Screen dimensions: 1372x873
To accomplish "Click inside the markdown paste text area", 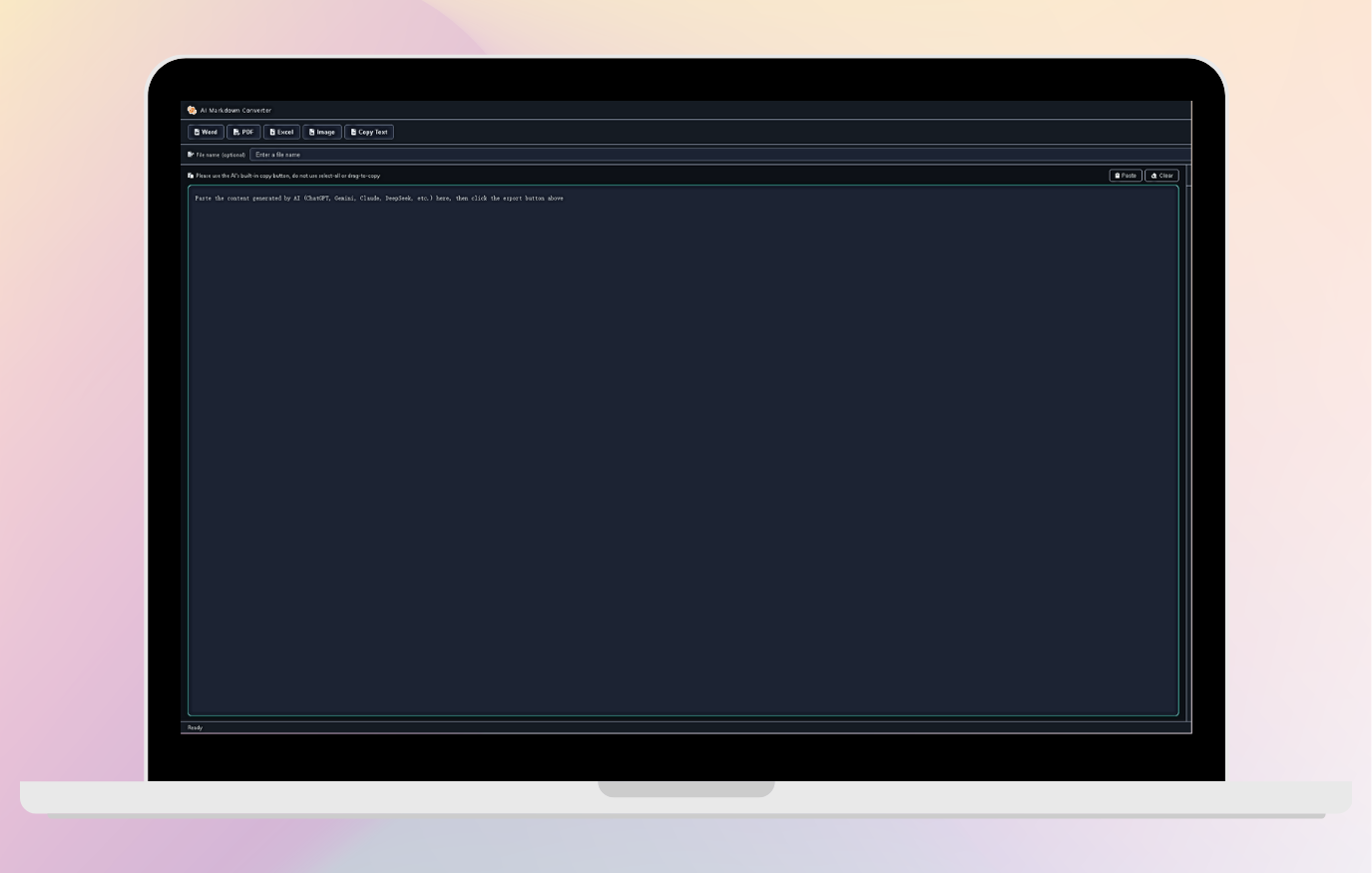I will click(683, 451).
